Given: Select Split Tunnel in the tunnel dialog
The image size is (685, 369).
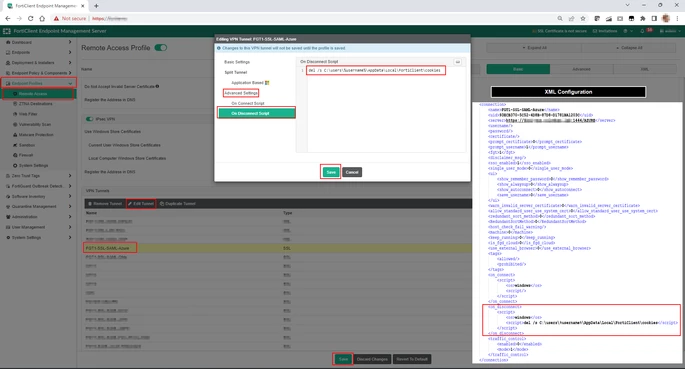Looking at the screenshot, I should pyautogui.click(x=236, y=72).
